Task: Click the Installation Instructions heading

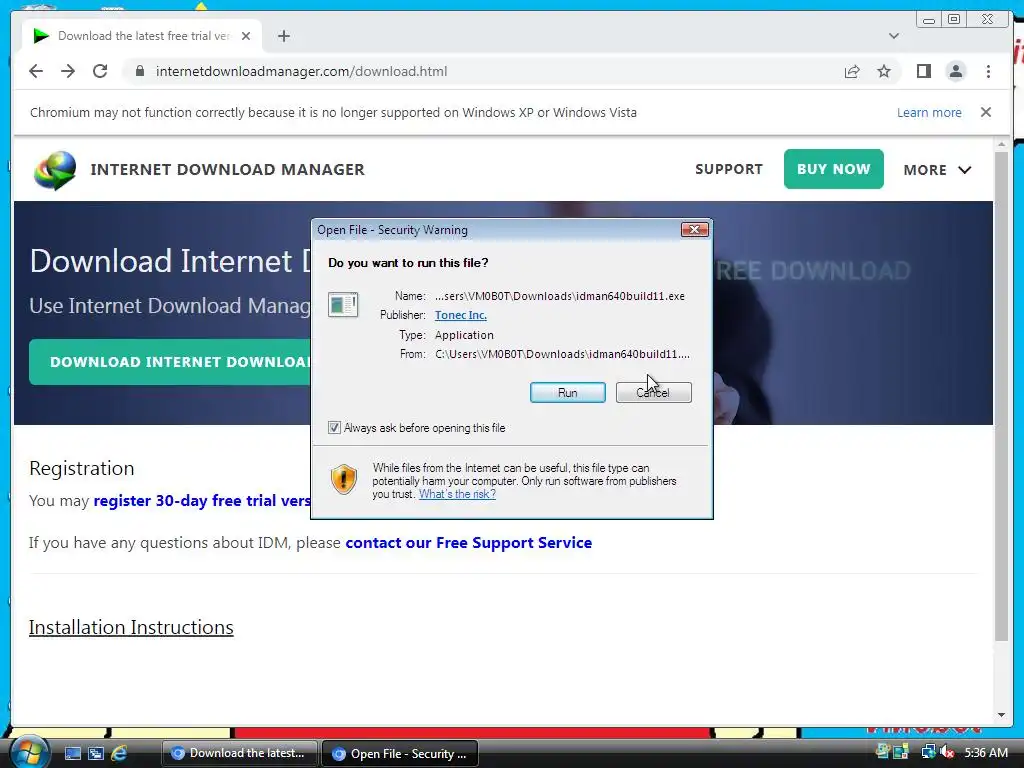Action: point(131,627)
